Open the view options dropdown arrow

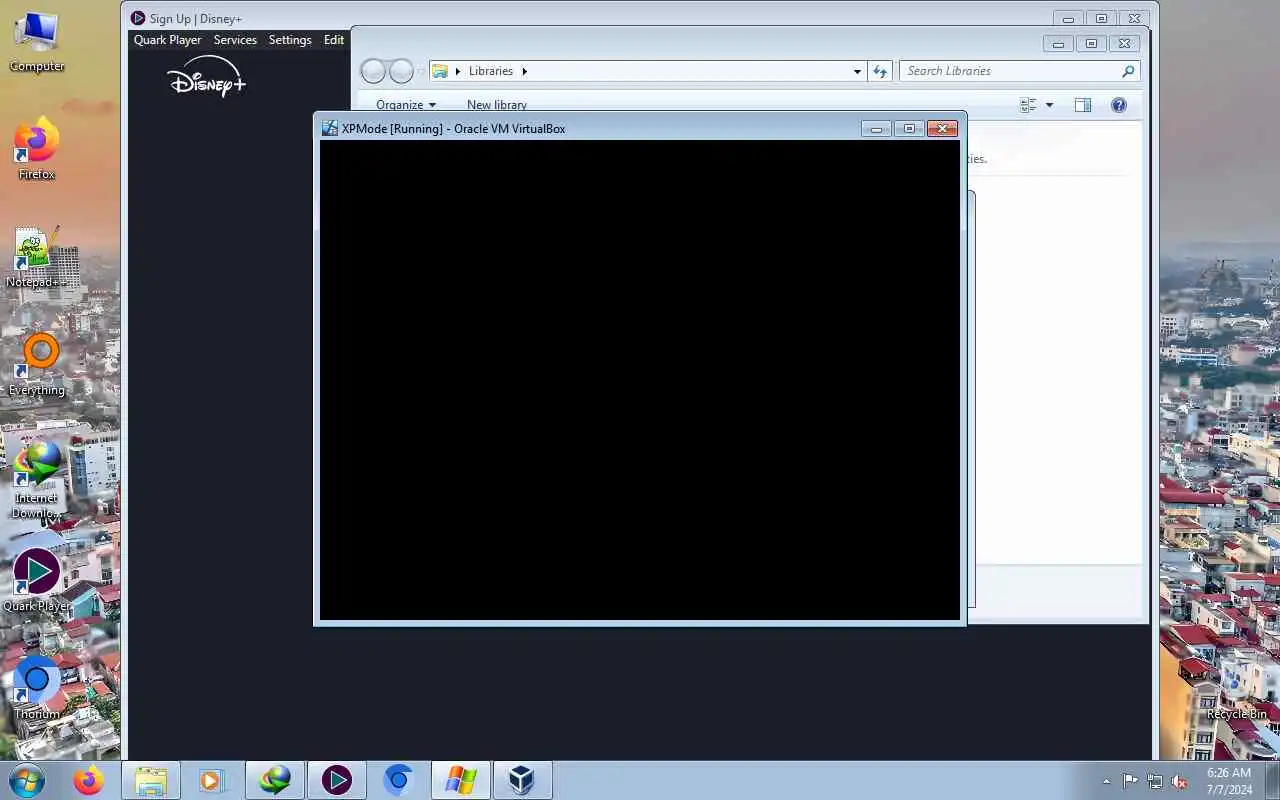1049,105
